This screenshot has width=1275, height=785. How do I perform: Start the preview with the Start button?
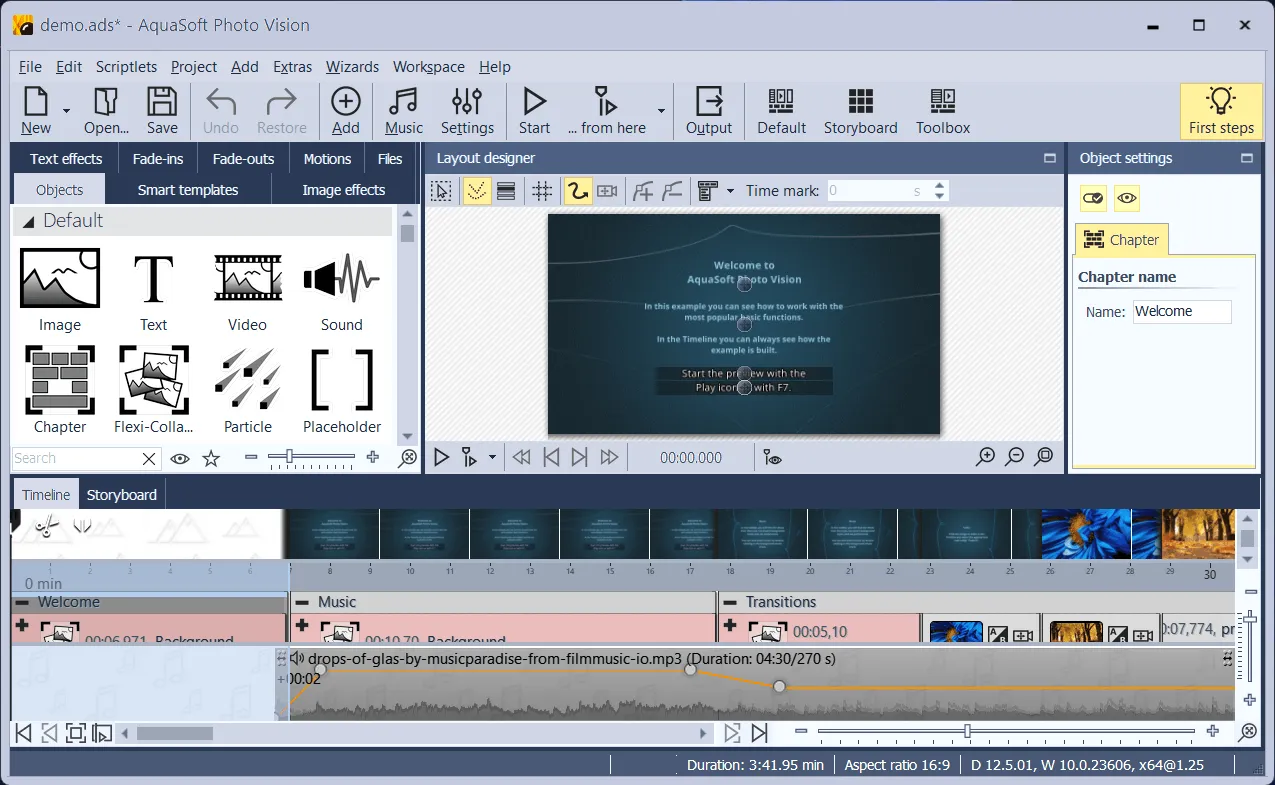coord(534,110)
